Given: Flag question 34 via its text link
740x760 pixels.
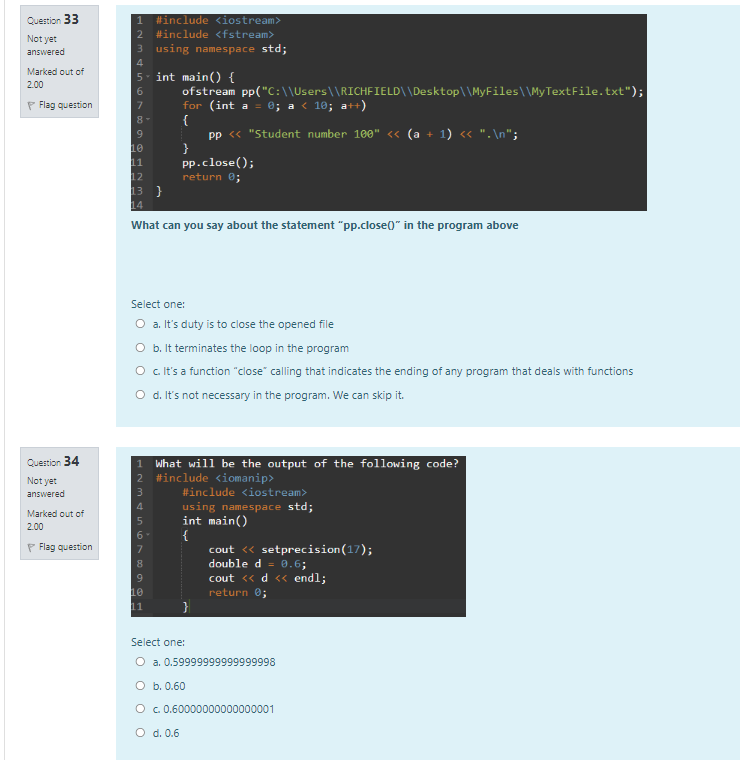Looking at the screenshot, I should [x=65, y=547].
